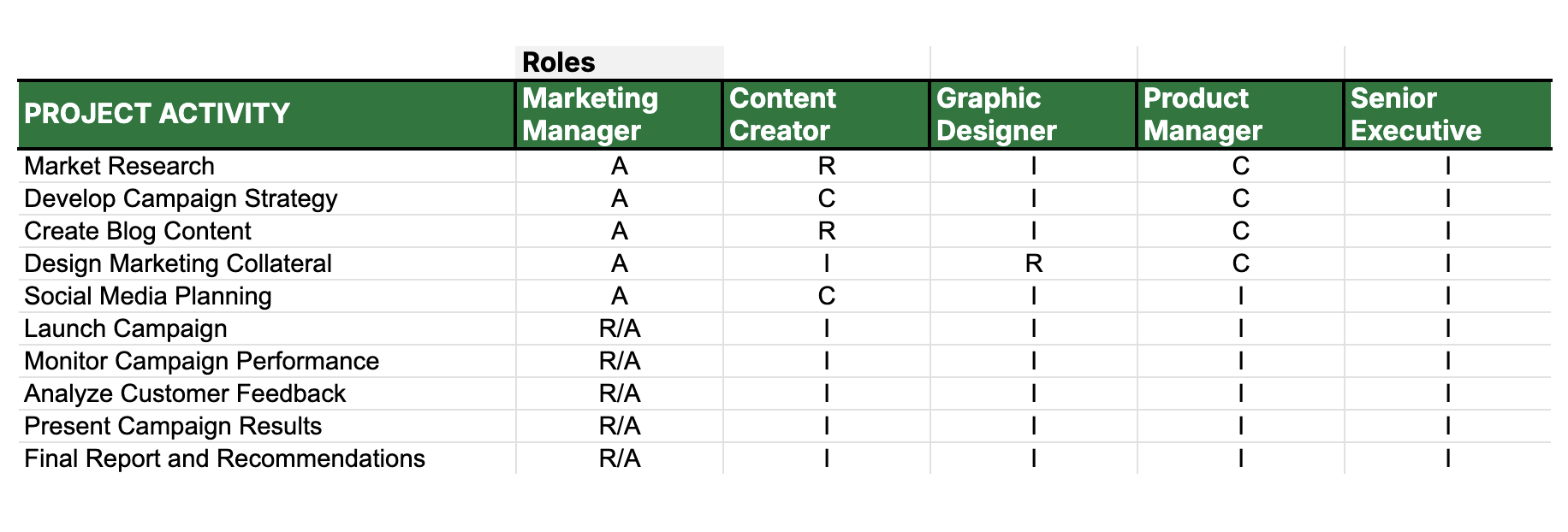The height and width of the screenshot is (532, 1568).
Task: Select the Product Manager column header
Action: pos(1203,115)
